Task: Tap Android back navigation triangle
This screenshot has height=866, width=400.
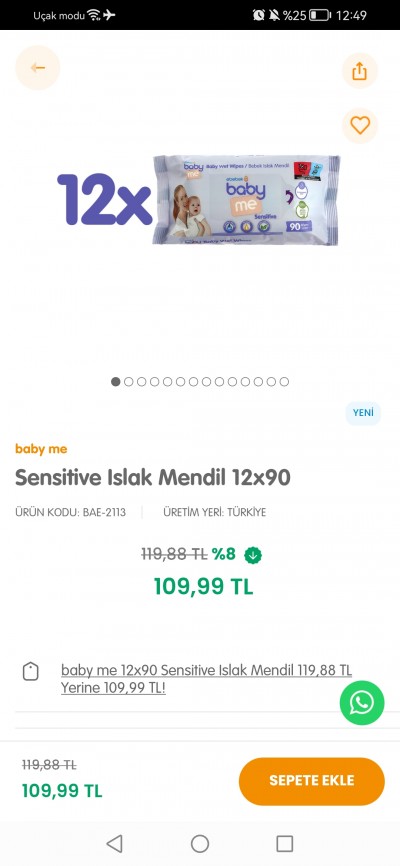Action: [114, 843]
